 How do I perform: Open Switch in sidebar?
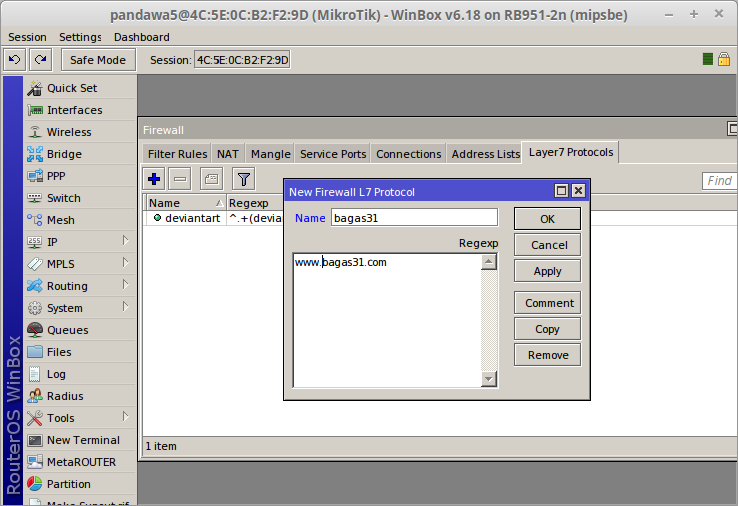(x=80, y=198)
